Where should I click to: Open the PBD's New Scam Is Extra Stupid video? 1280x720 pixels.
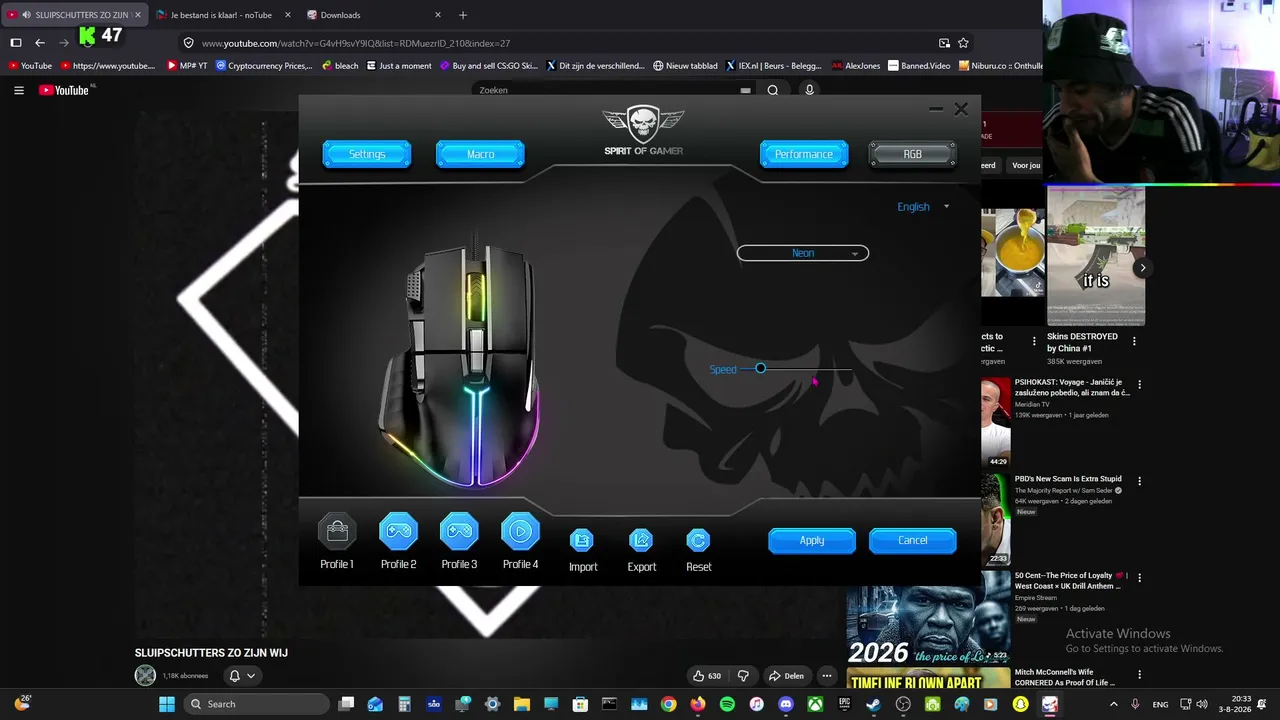click(x=1068, y=479)
